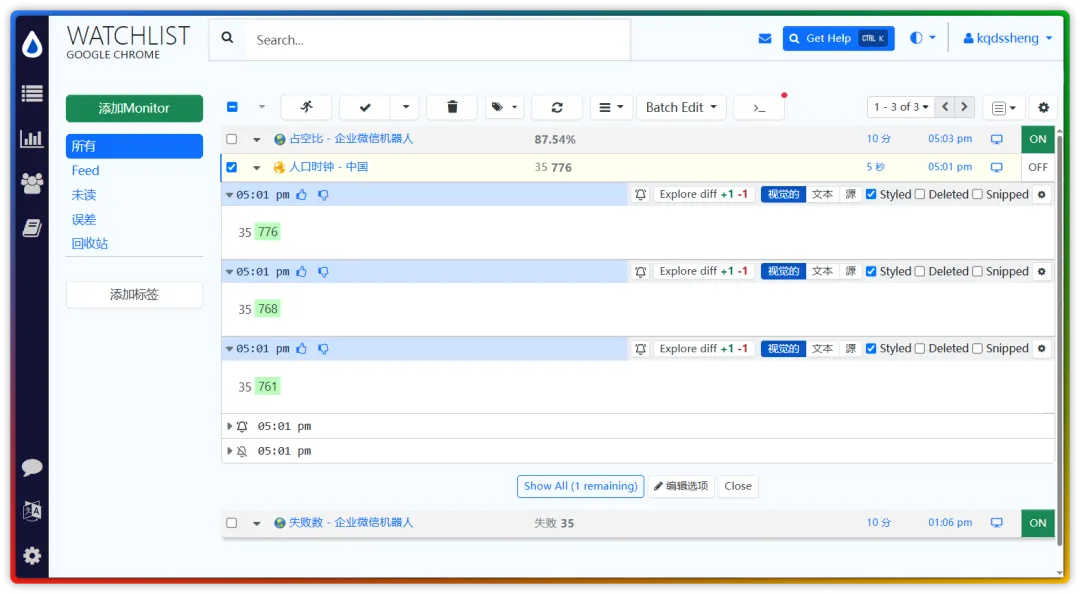Click the Show All (1 remaining) button
Screen dimensions: 1080x594
(x=581, y=486)
